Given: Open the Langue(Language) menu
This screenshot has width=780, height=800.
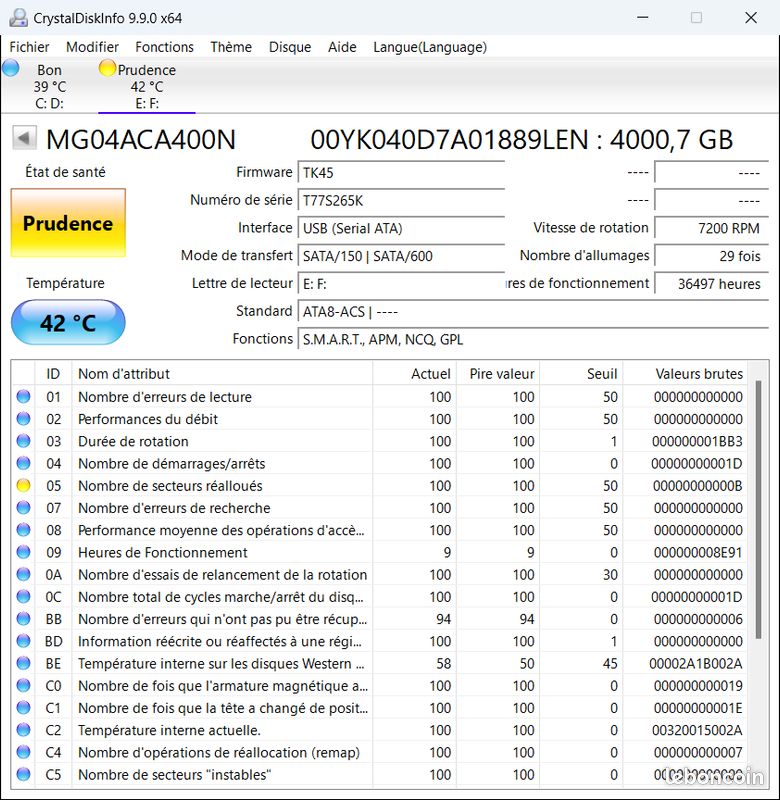Looking at the screenshot, I should pos(430,47).
